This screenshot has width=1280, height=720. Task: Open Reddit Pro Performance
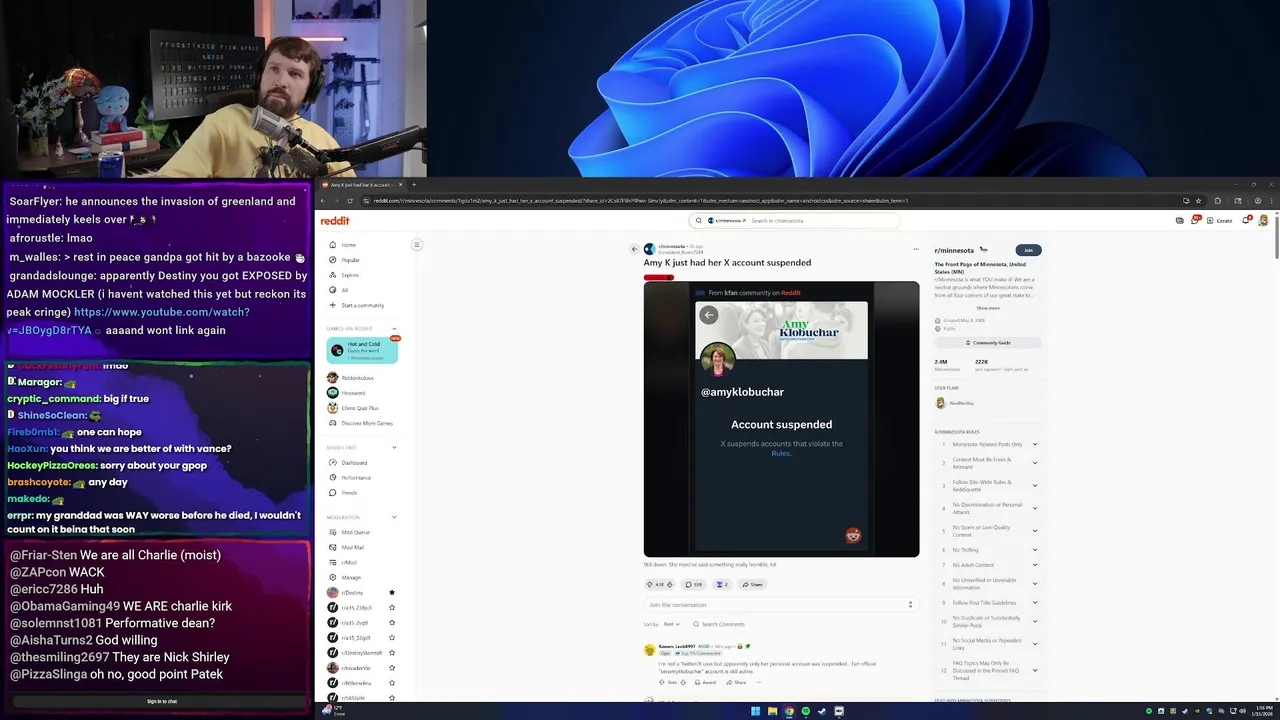[356, 478]
